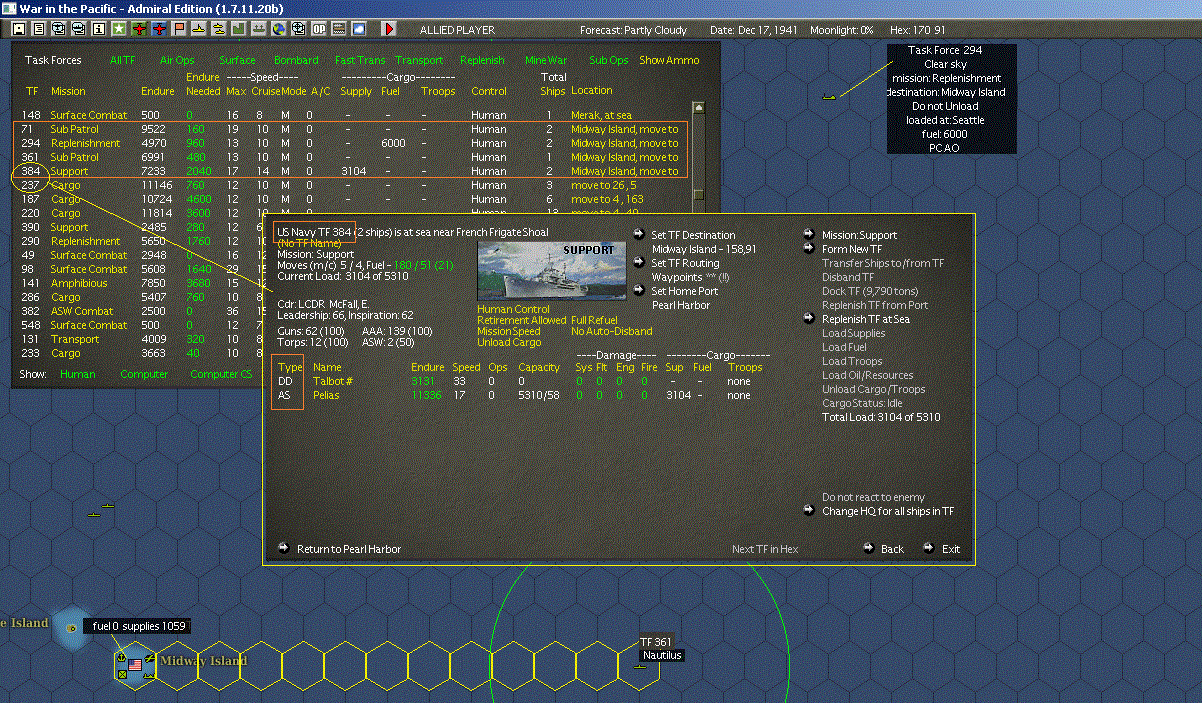Filter list by Bombard

[x=295, y=60]
